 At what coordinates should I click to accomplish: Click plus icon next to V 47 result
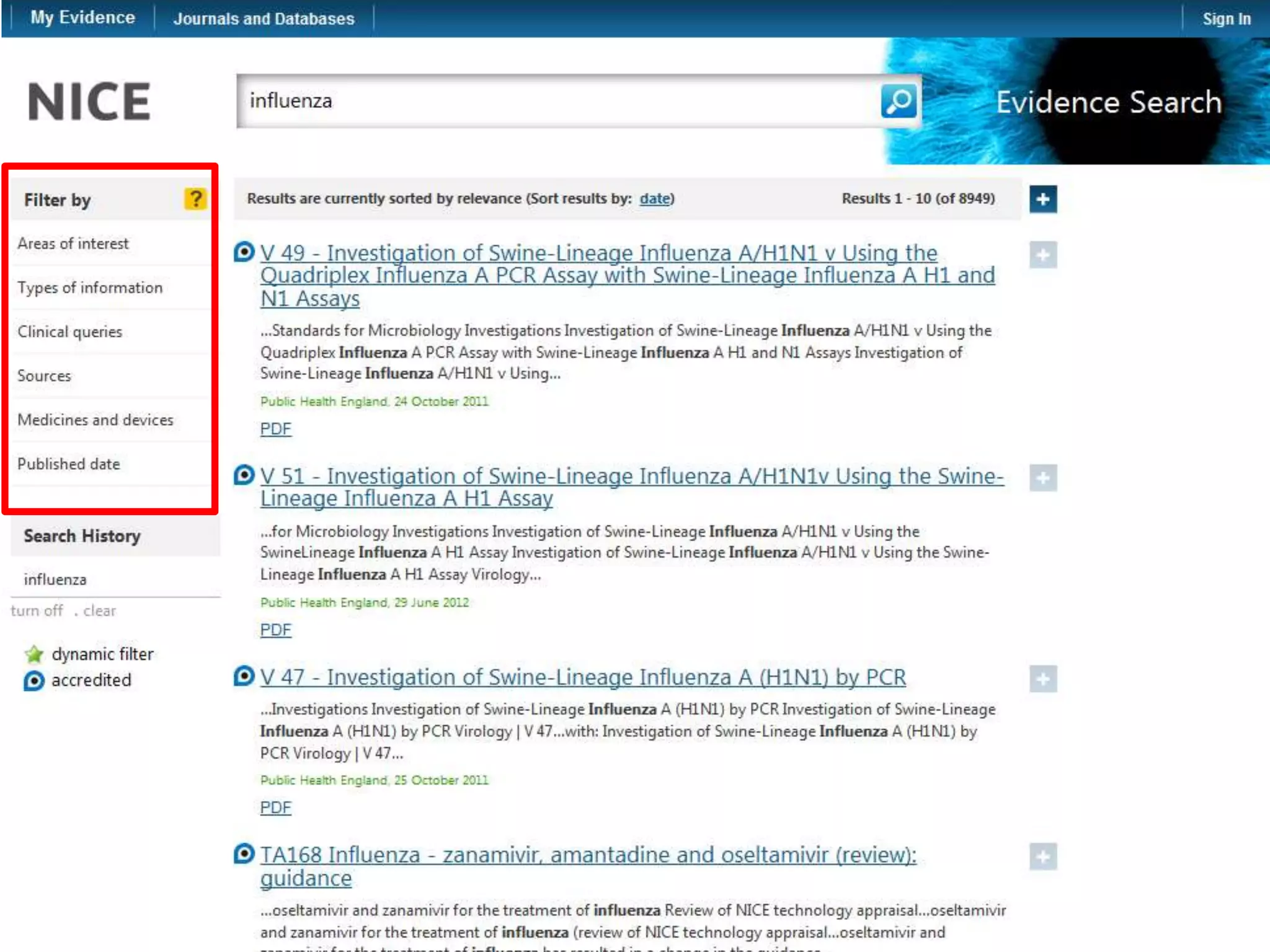[x=1043, y=679]
